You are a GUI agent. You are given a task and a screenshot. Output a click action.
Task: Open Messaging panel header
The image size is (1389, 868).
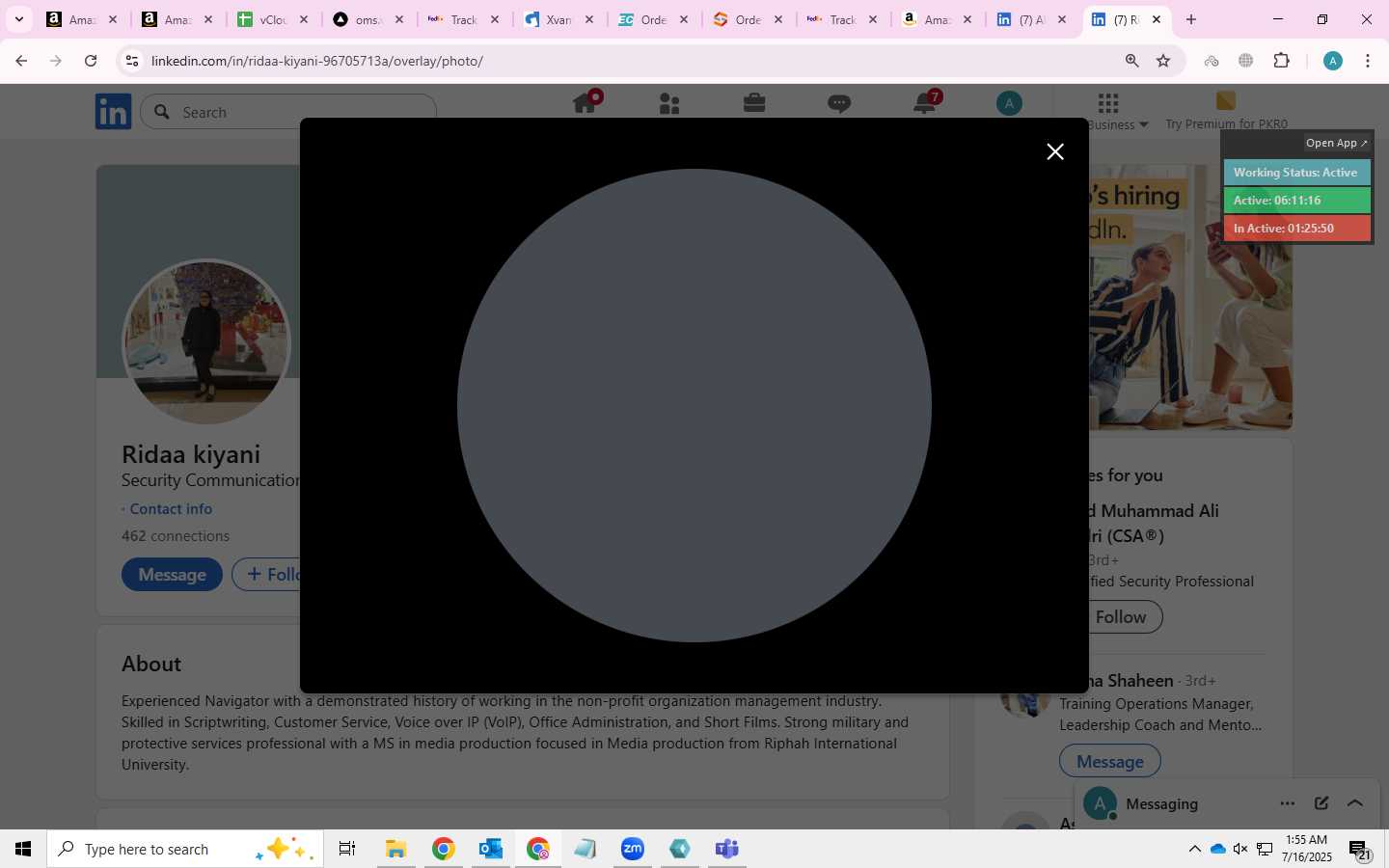[1225, 804]
